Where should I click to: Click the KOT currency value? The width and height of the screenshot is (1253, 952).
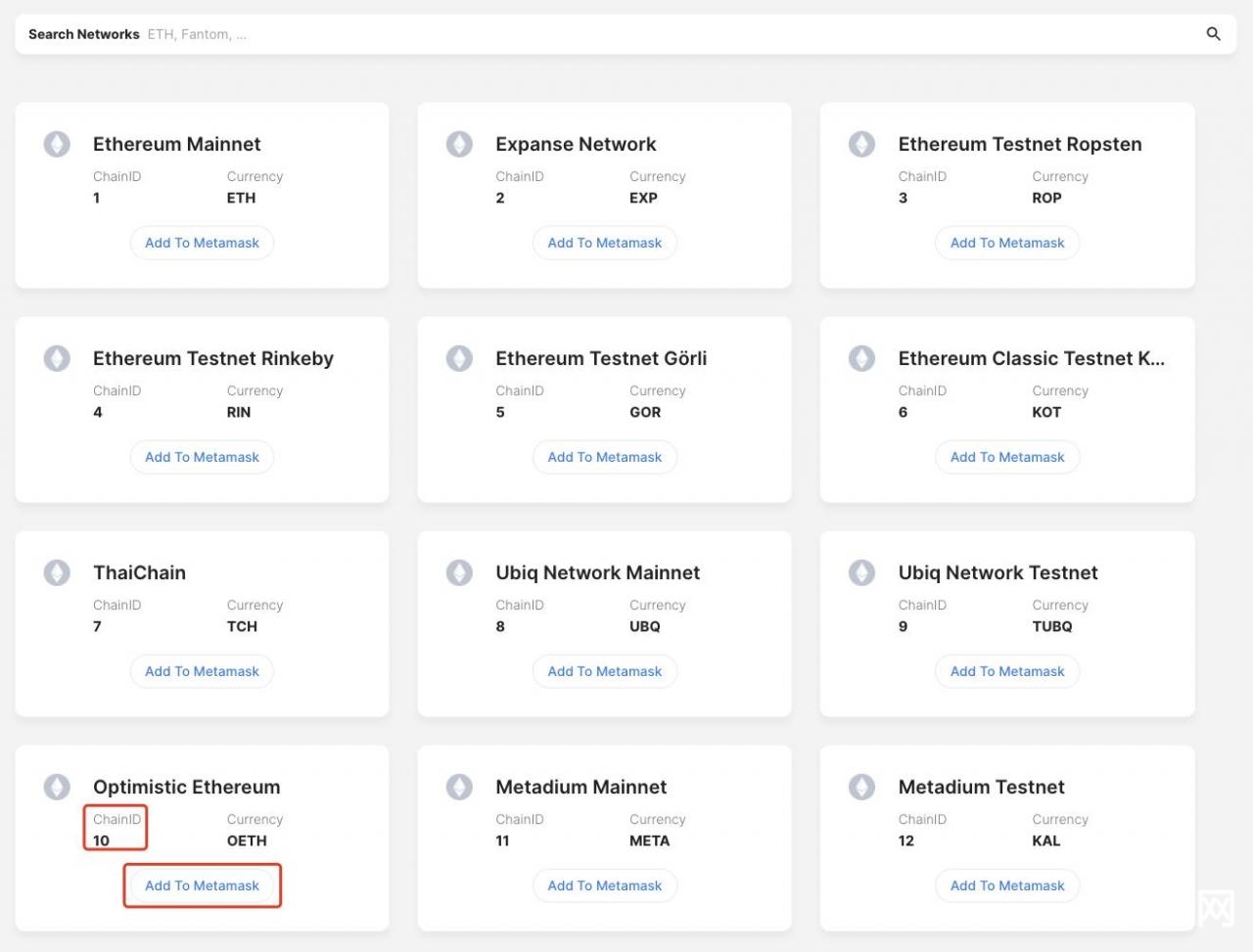coord(1046,412)
